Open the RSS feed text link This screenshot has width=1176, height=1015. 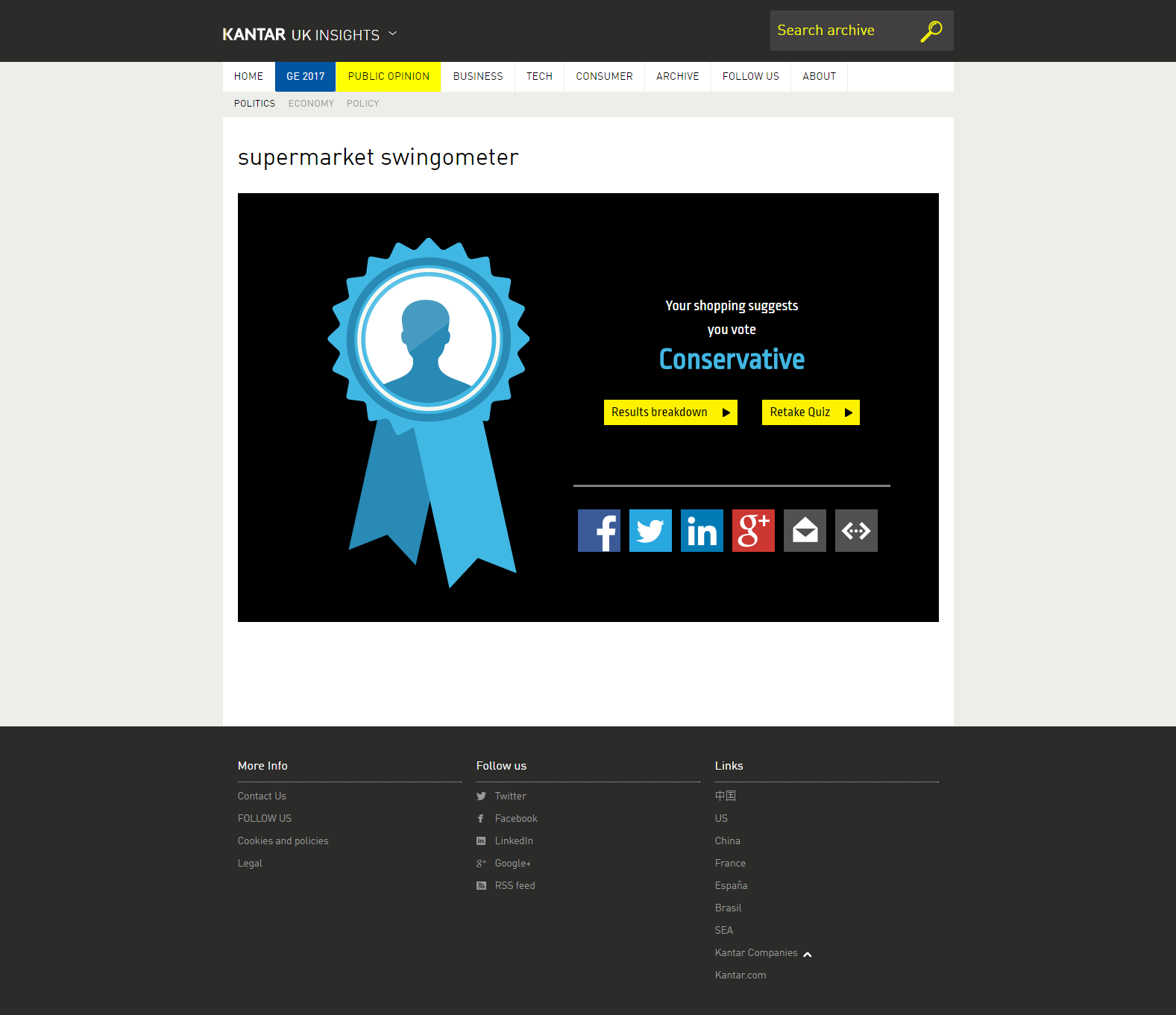[x=515, y=886]
